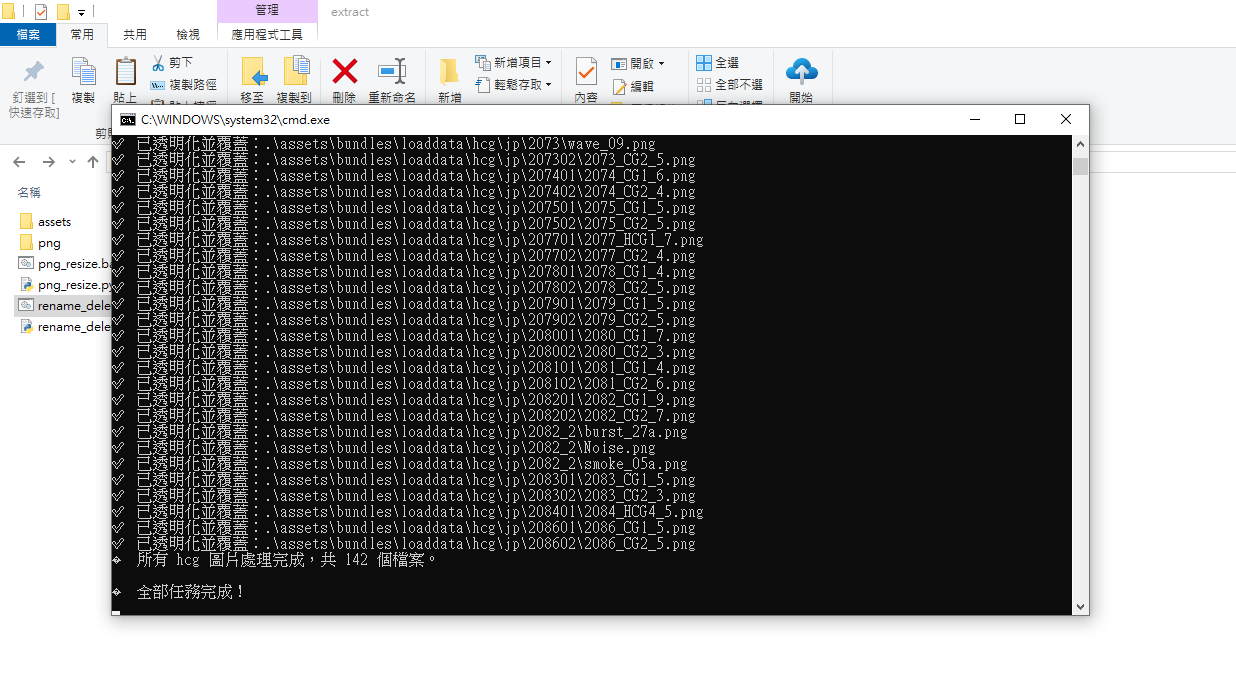Screen dimensions: 1236x689
Task: Expand the 開啟 (Open) dropdown arrow
Action: pyautogui.click(x=661, y=64)
